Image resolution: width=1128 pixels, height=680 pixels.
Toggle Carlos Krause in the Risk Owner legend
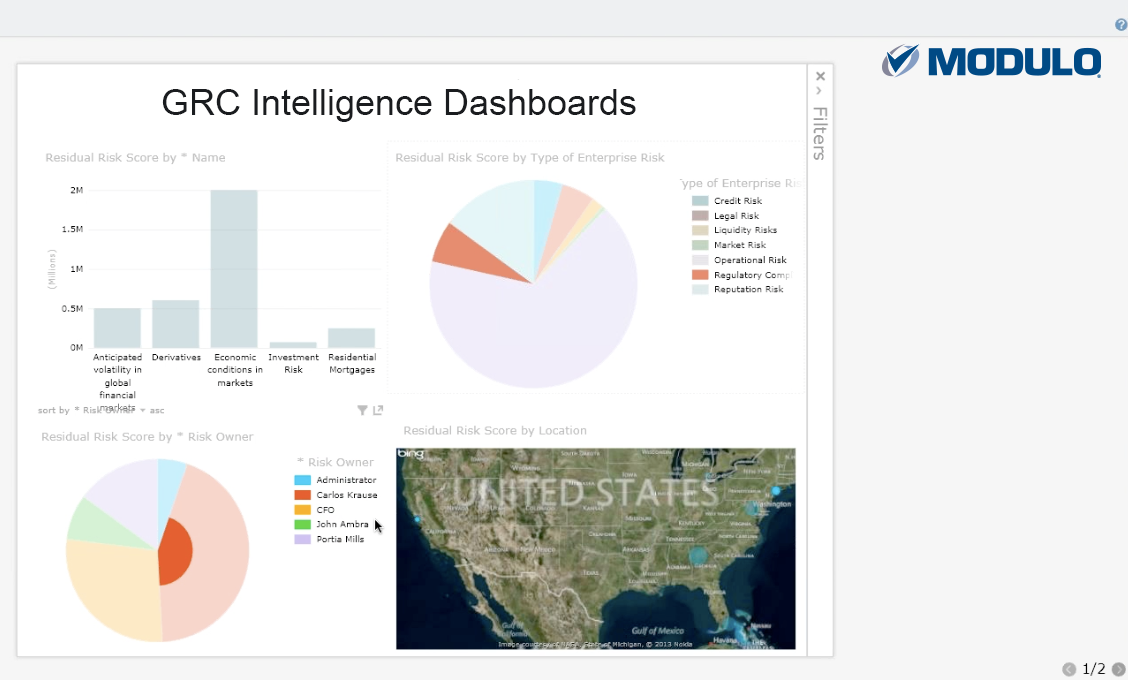[348, 494]
